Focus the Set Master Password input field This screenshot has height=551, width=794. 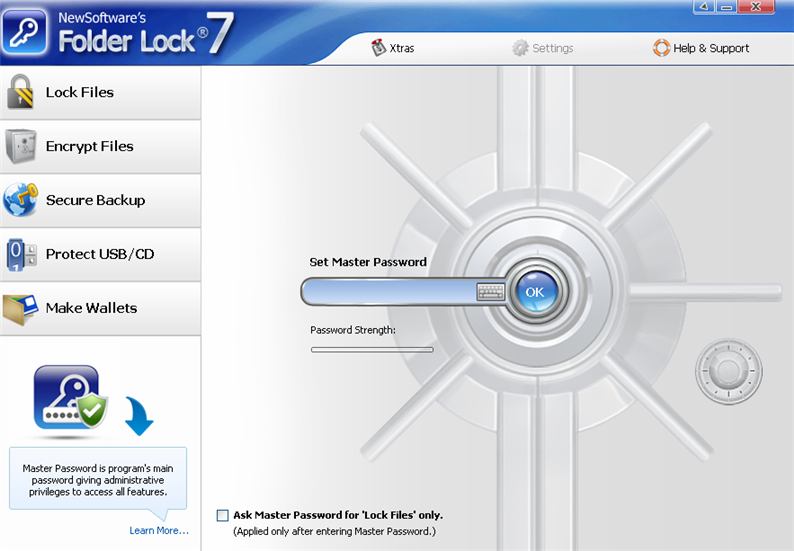point(389,292)
